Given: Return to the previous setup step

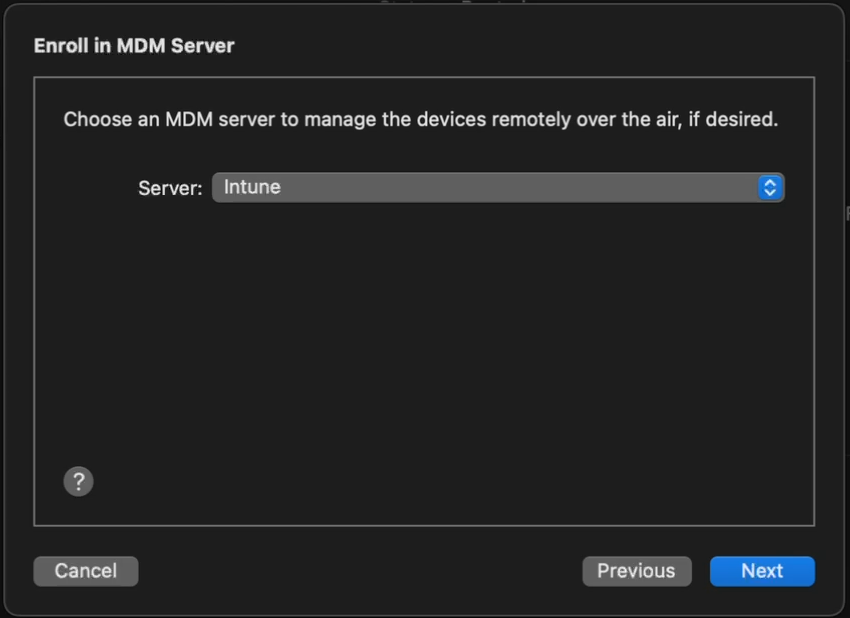Looking at the screenshot, I should [636, 571].
